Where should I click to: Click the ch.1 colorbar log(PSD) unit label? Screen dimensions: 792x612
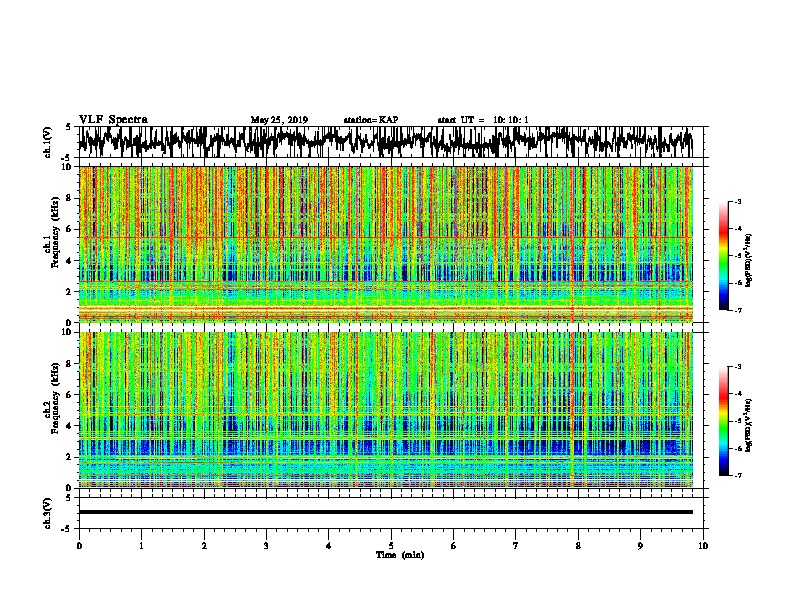(748, 261)
